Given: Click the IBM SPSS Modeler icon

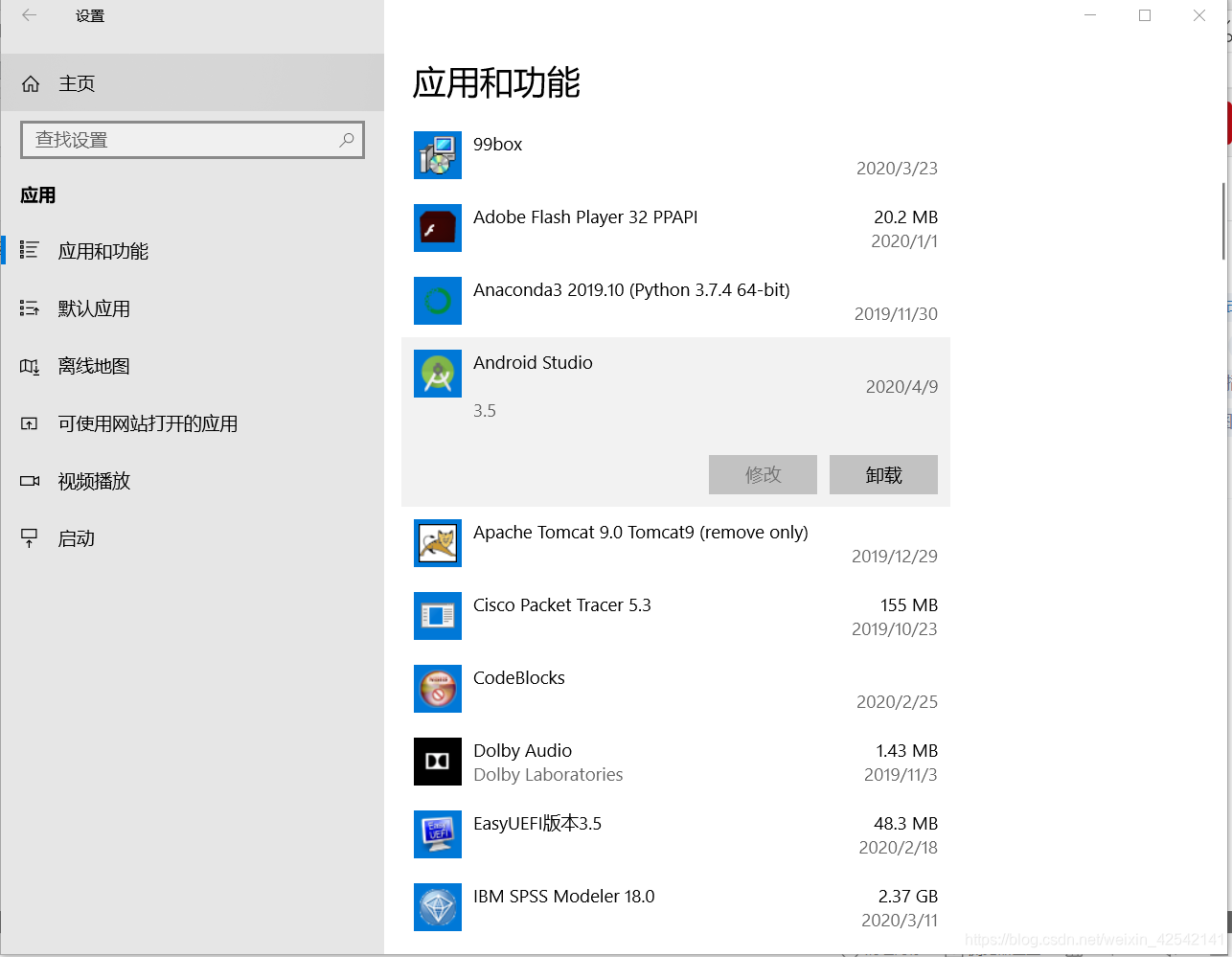Looking at the screenshot, I should click(438, 907).
